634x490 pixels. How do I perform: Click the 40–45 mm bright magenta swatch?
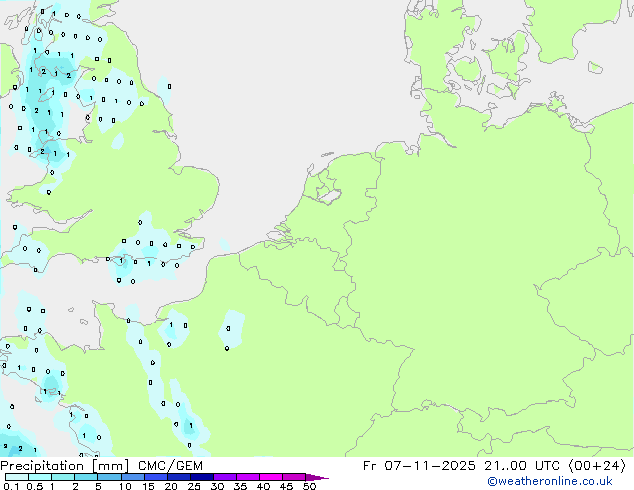(271, 477)
